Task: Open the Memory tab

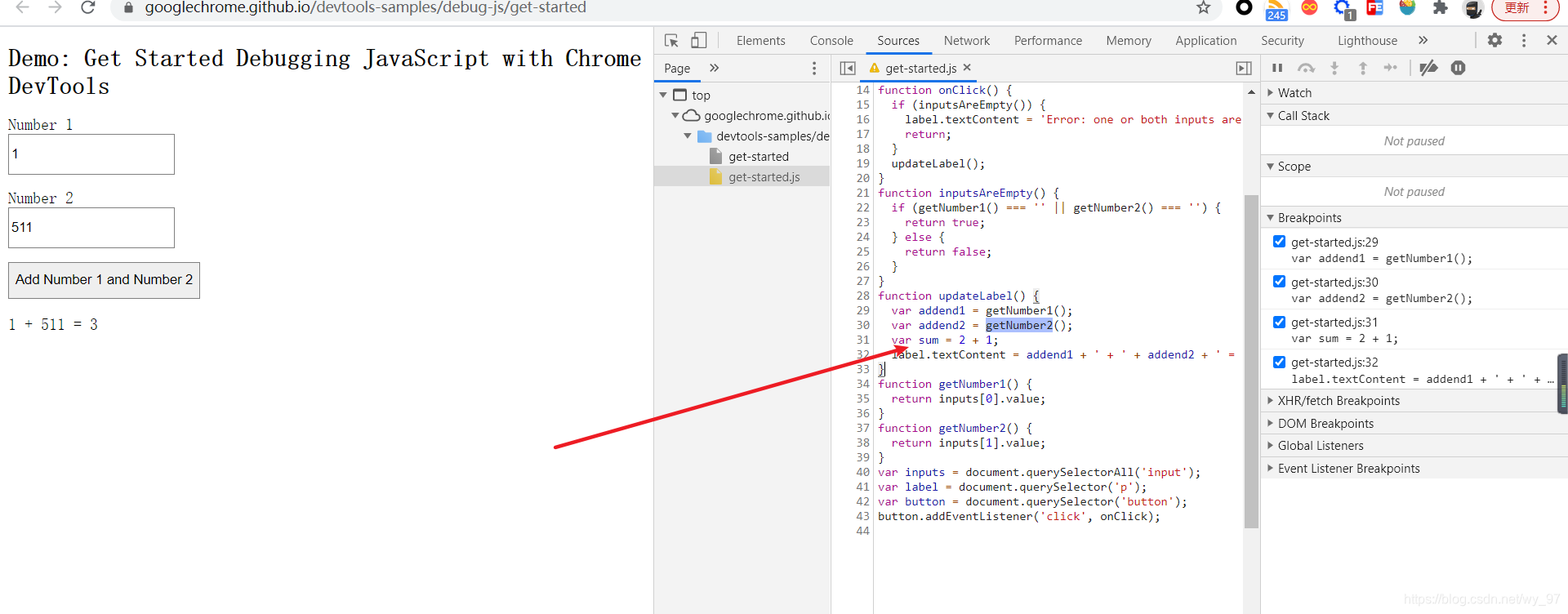Action: coord(1129,41)
